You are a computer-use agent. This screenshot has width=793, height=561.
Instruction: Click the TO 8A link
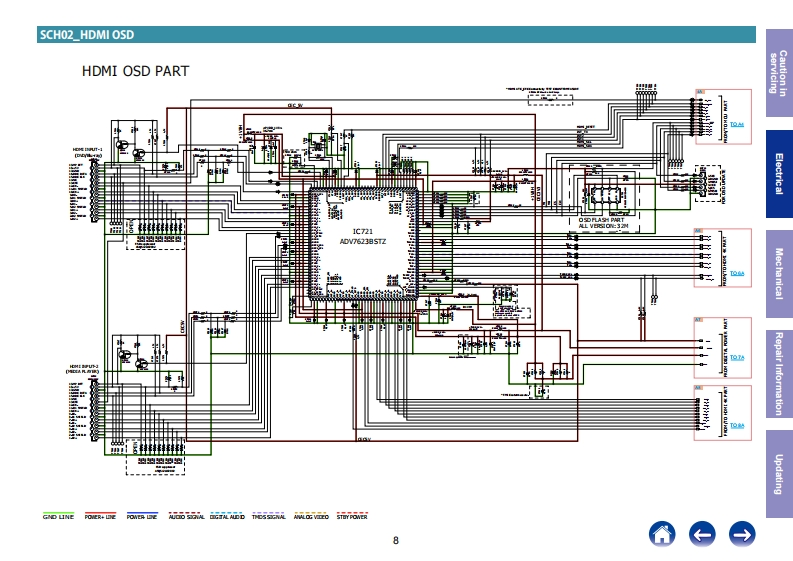(737, 425)
